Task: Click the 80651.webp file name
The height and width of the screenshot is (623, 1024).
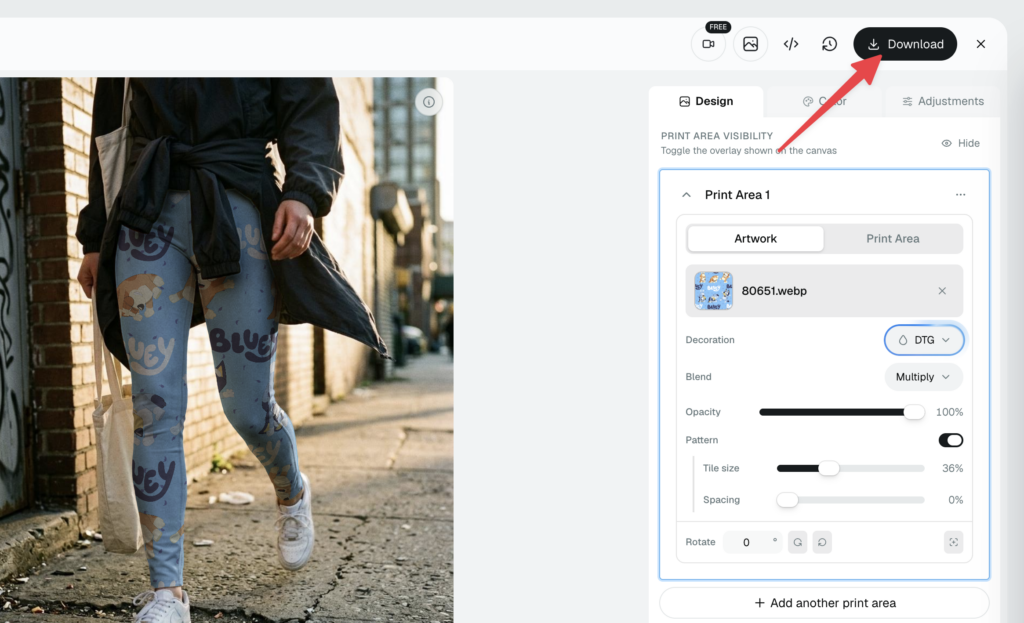Action: pyautogui.click(x=774, y=291)
